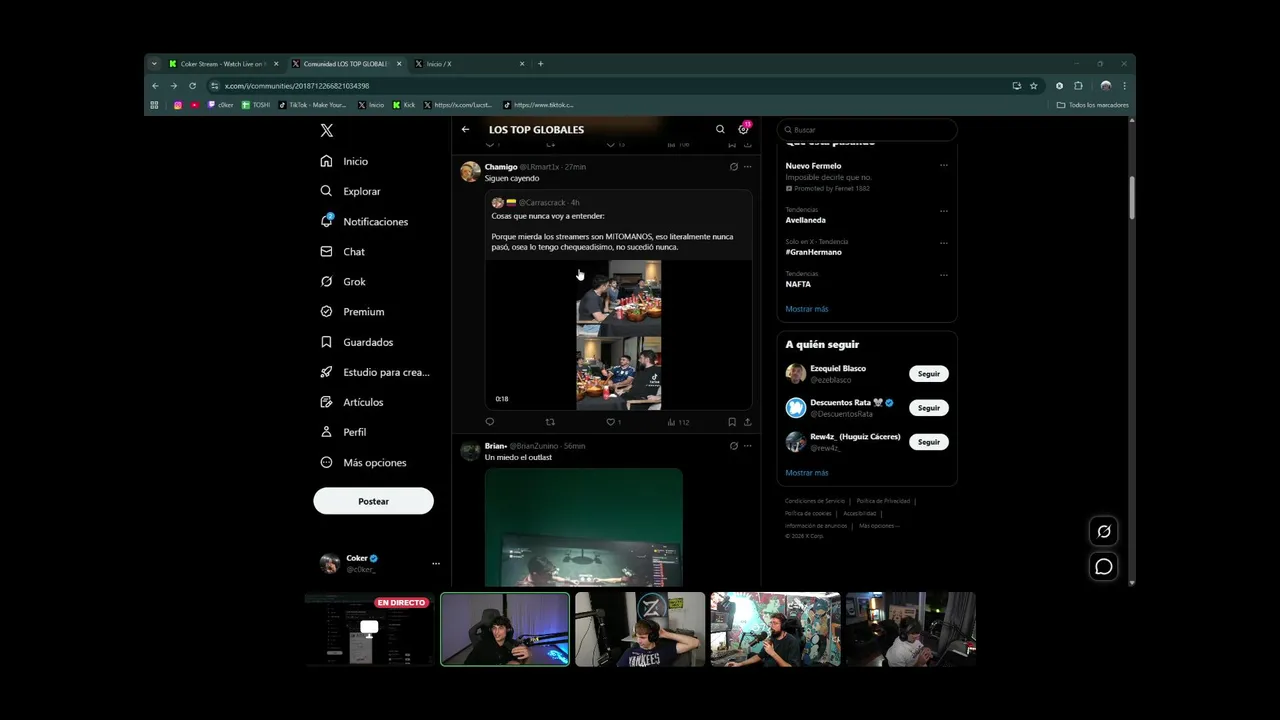Reload the page
Screen dimensions: 1280x720
pyautogui.click(x=192, y=86)
